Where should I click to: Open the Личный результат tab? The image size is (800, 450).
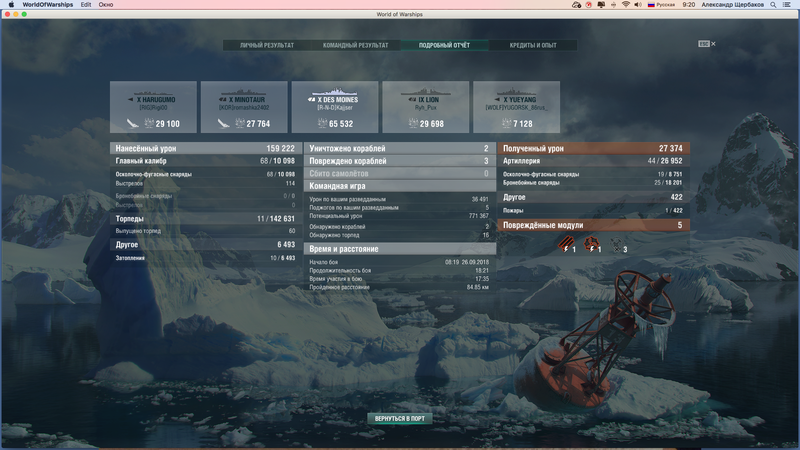267,45
